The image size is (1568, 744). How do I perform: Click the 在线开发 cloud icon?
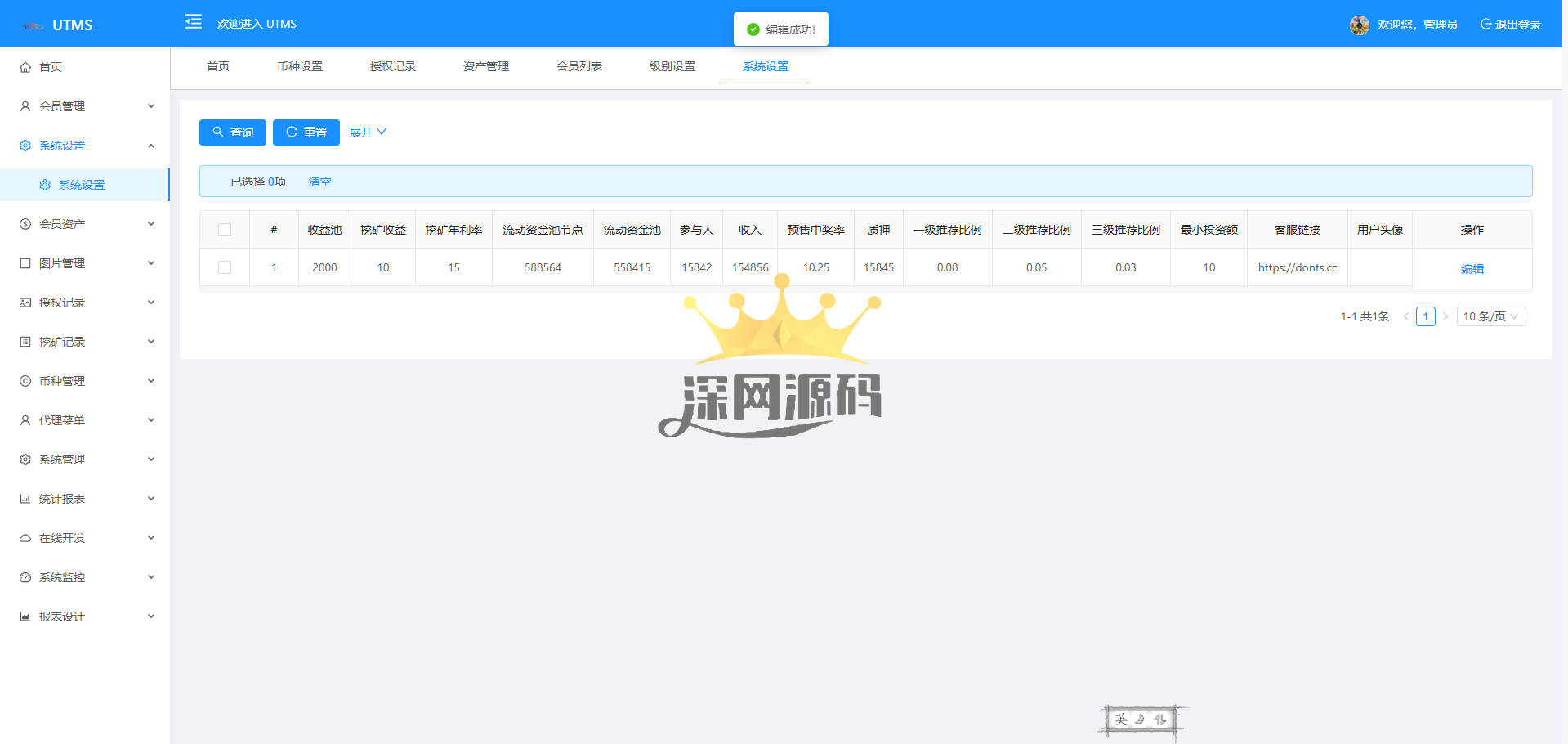[25, 538]
